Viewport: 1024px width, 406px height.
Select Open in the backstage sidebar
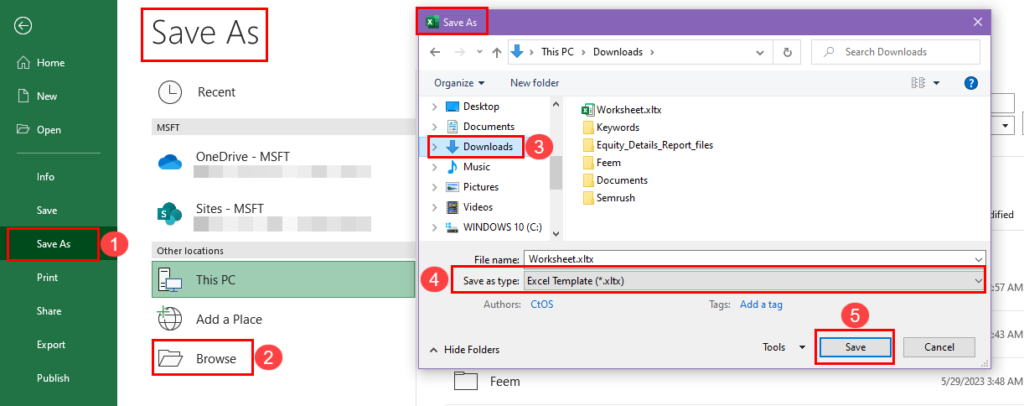[x=40, y=129]
